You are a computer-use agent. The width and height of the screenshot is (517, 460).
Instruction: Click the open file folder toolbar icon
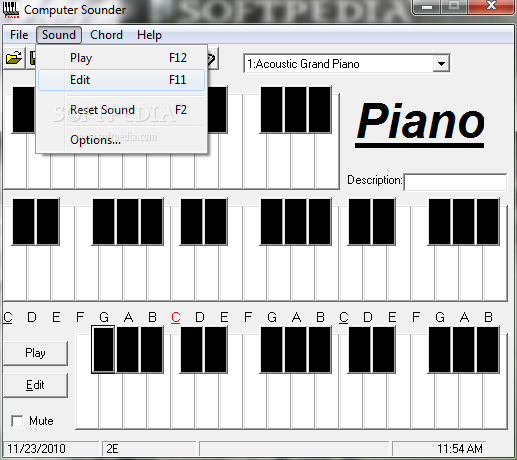coord(14,58)
